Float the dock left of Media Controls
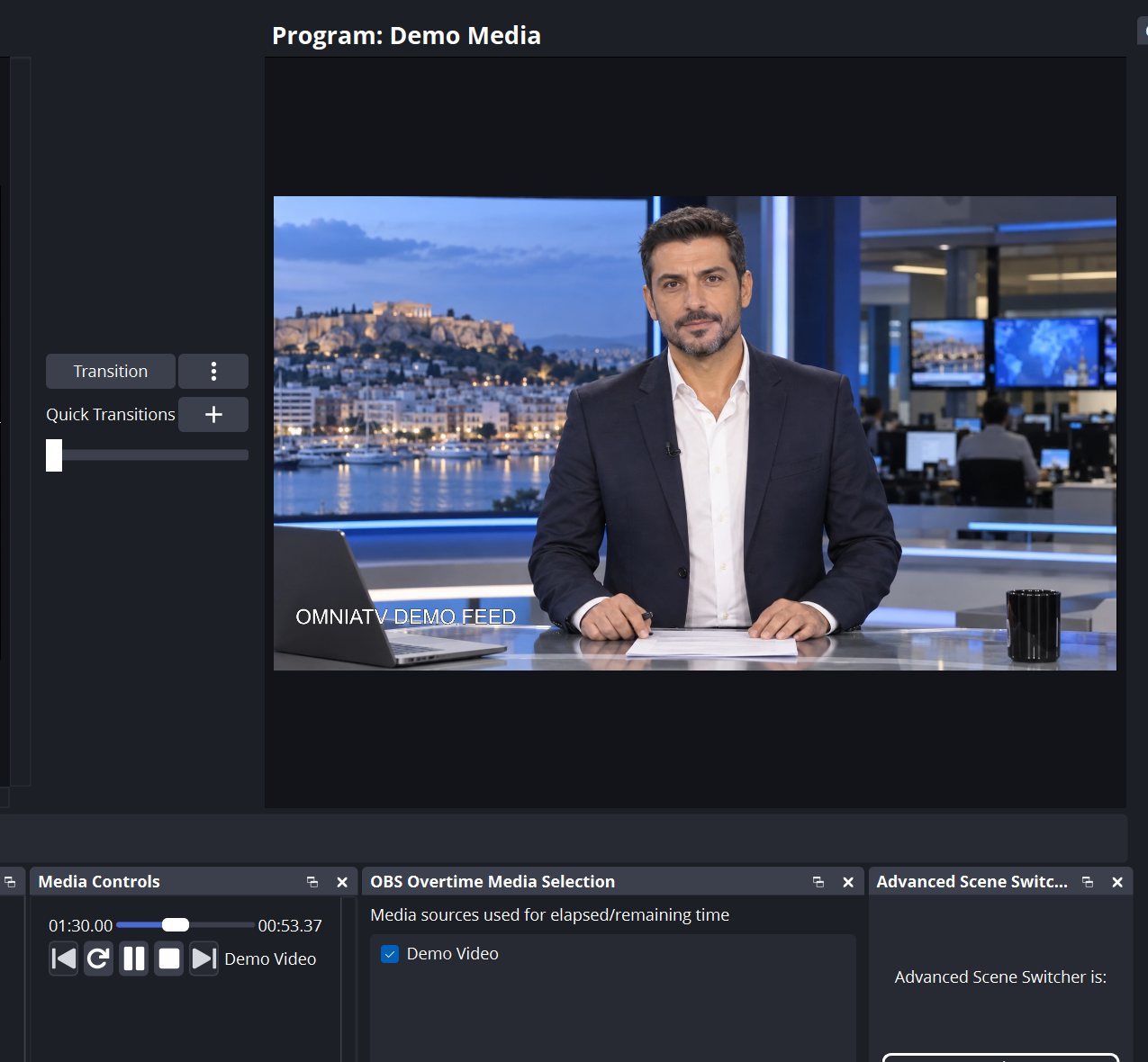This screenshot has height=1062, width=1148. 10,882
